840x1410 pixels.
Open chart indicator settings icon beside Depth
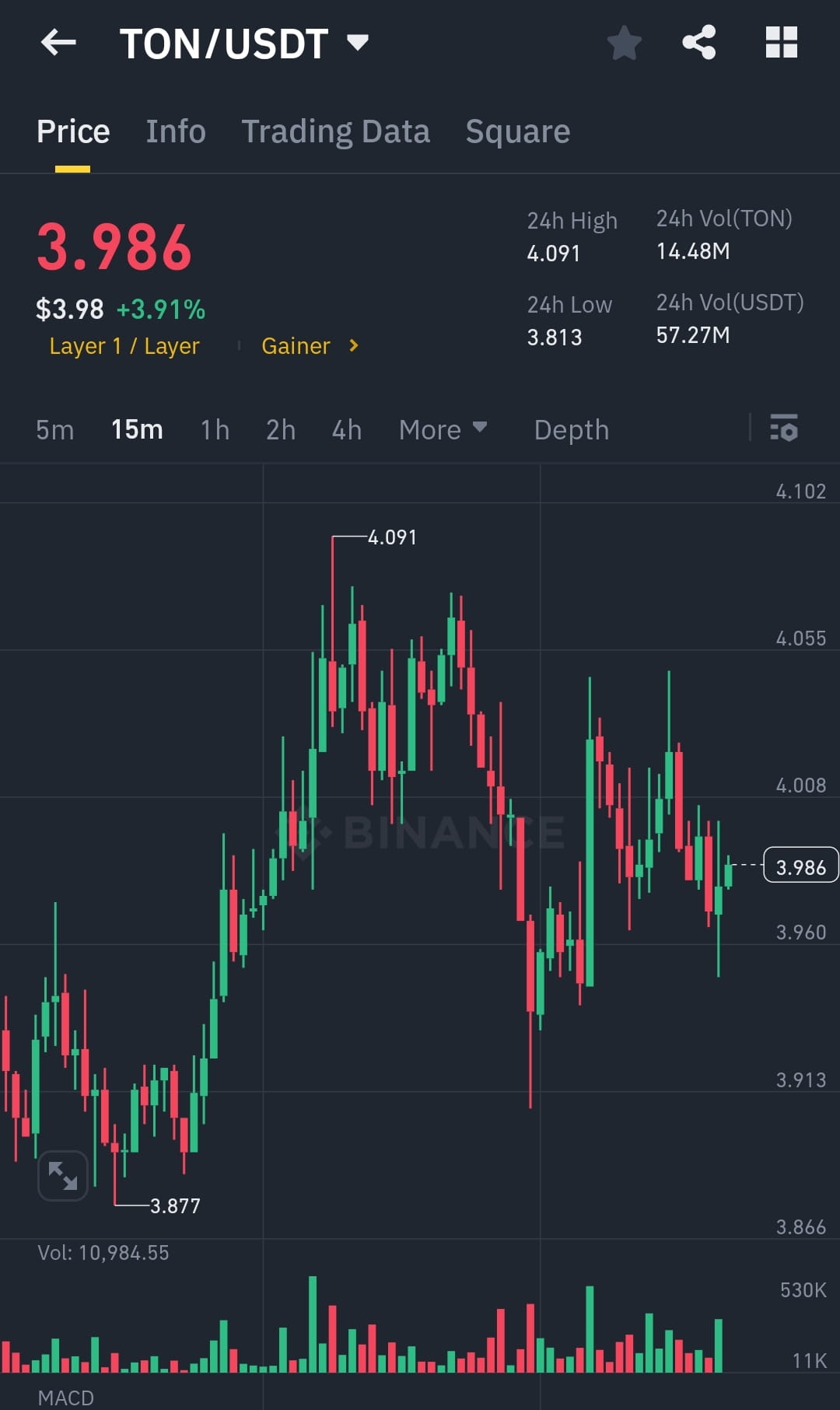[x=784, y=429]
